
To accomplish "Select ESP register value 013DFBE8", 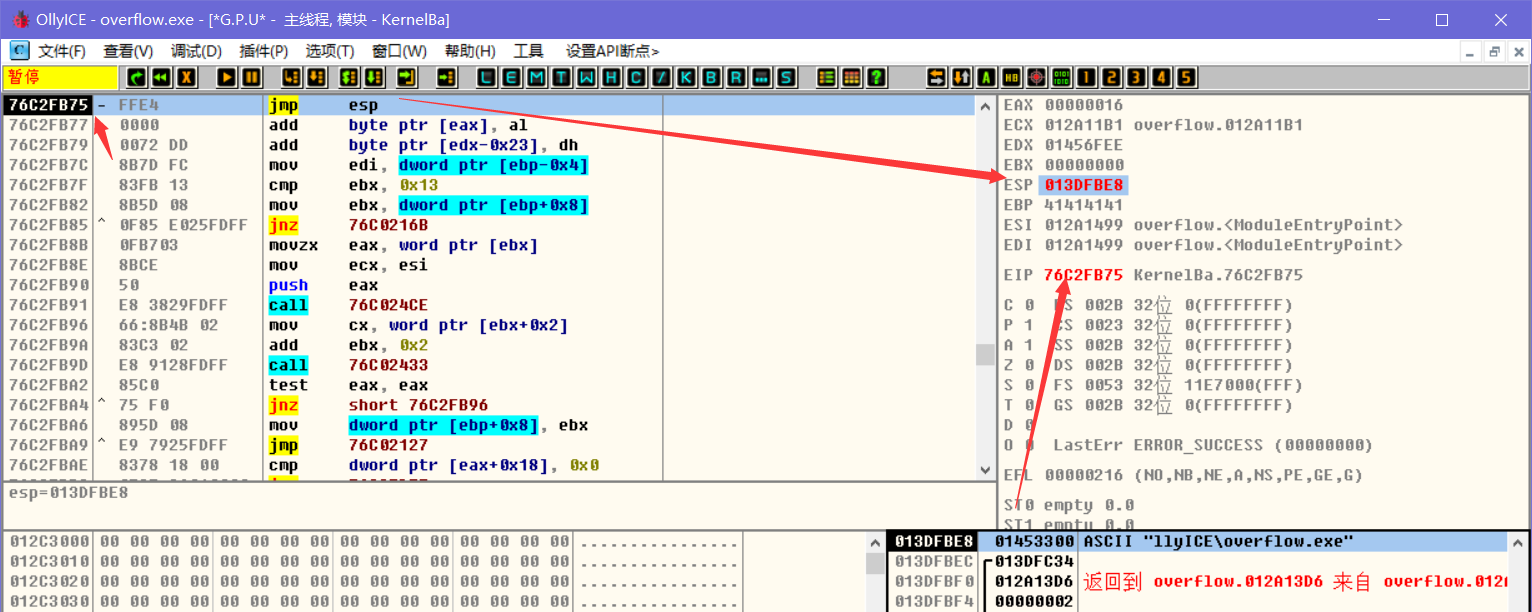I will [x=1084, y=185].
